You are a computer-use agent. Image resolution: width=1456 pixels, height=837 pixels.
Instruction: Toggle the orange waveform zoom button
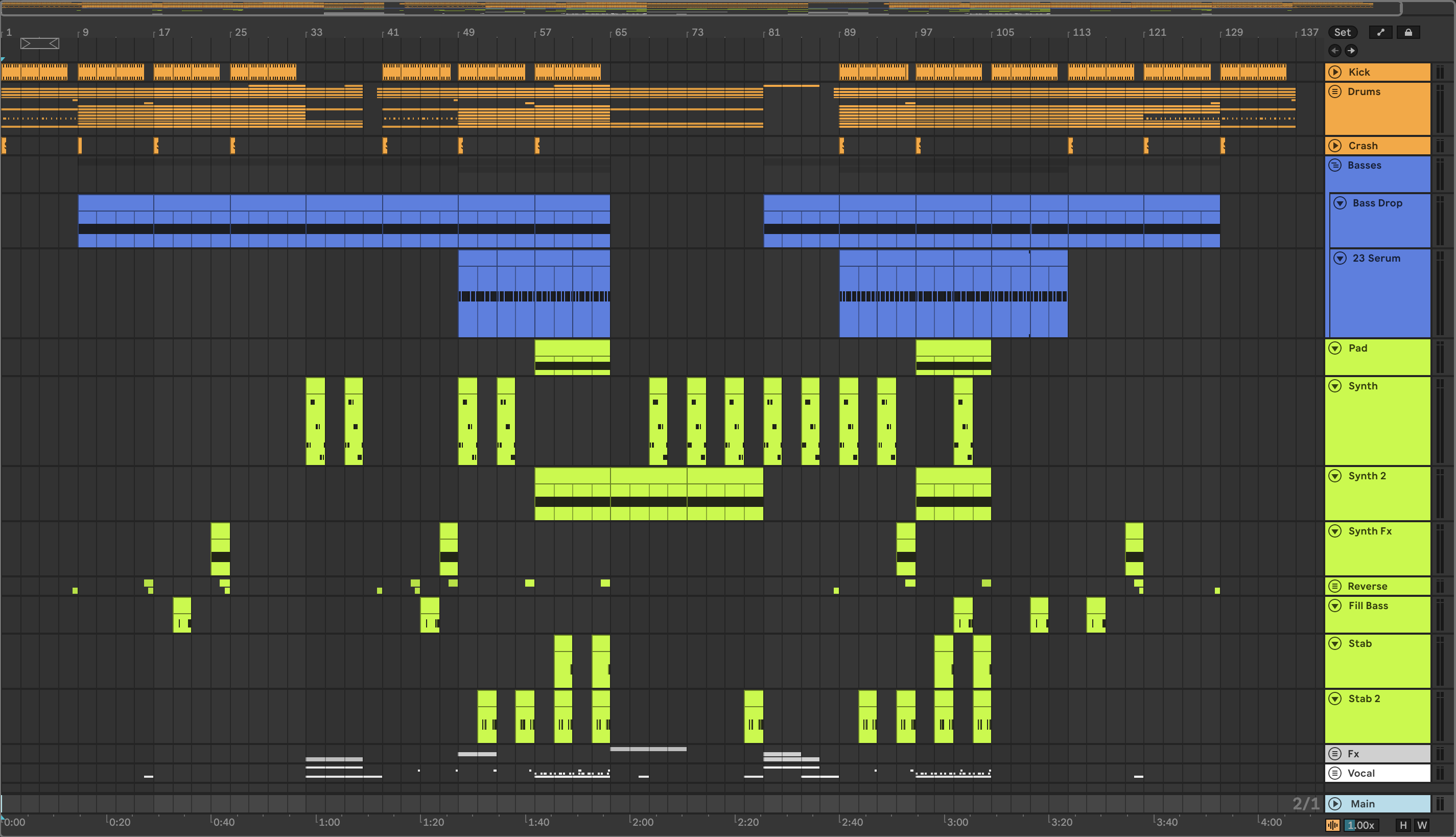1332,825
